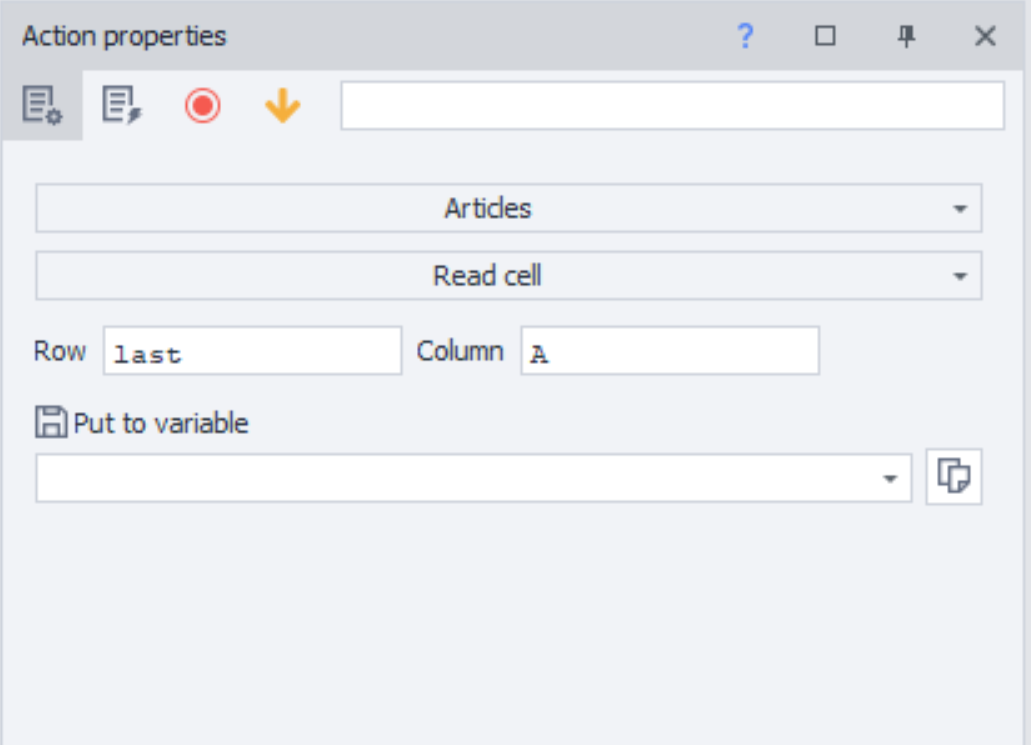Focus the Row field containing "last"

pos(252,351)
